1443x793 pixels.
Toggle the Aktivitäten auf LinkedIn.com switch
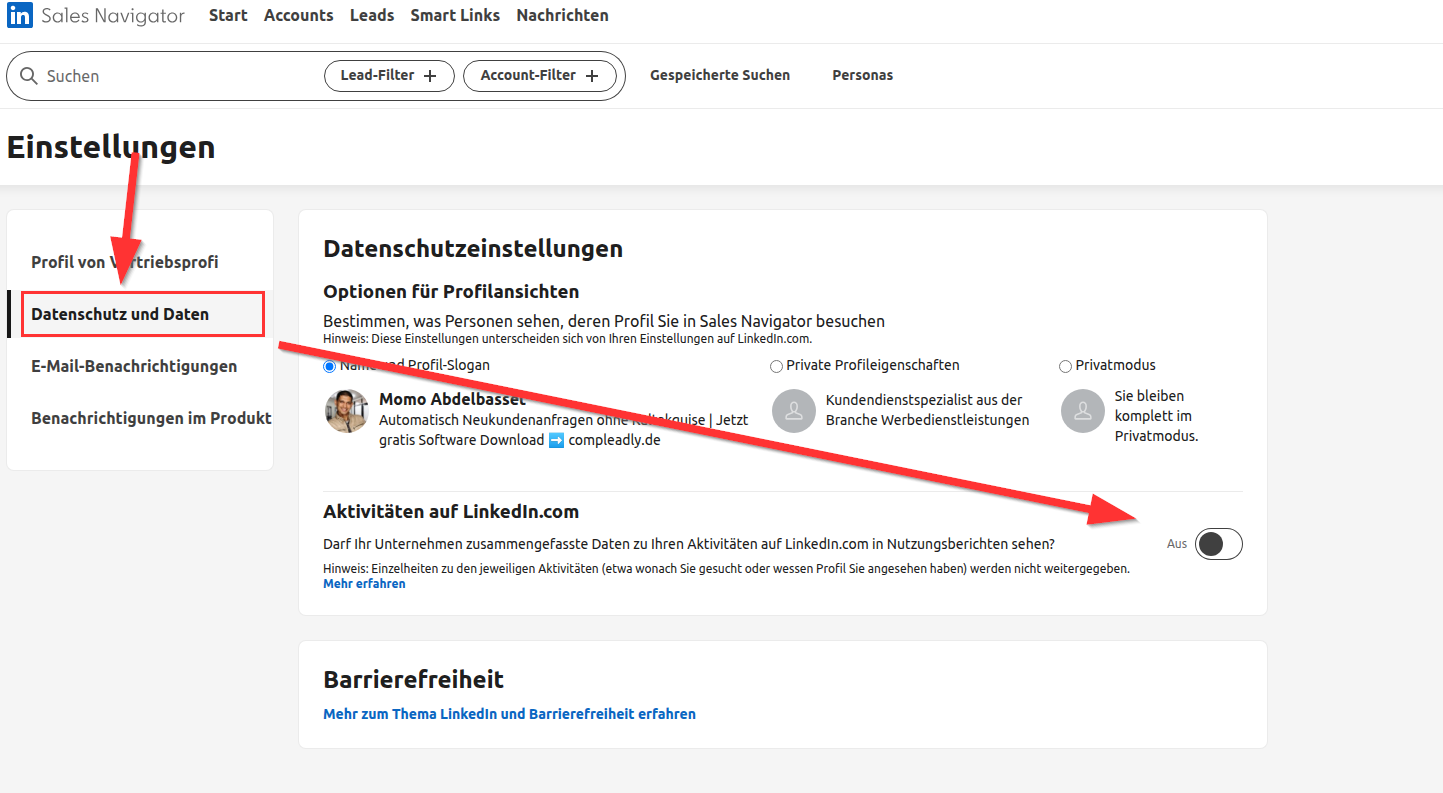pos(1218,544)
